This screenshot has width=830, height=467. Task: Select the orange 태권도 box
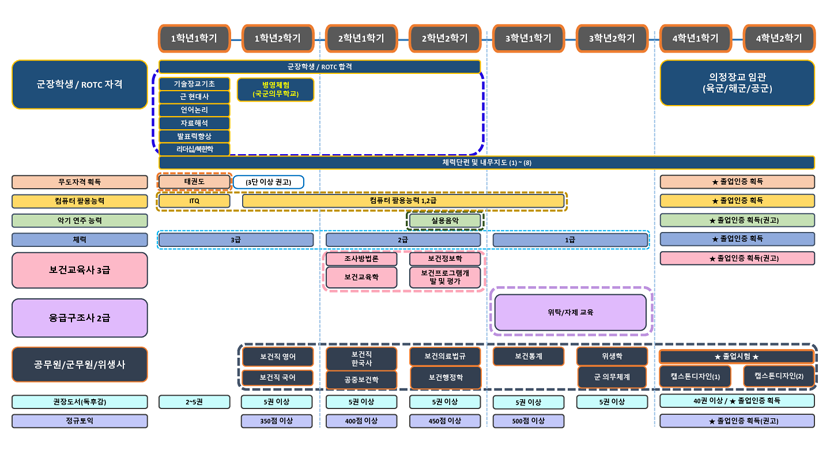(x=194, y=182)
